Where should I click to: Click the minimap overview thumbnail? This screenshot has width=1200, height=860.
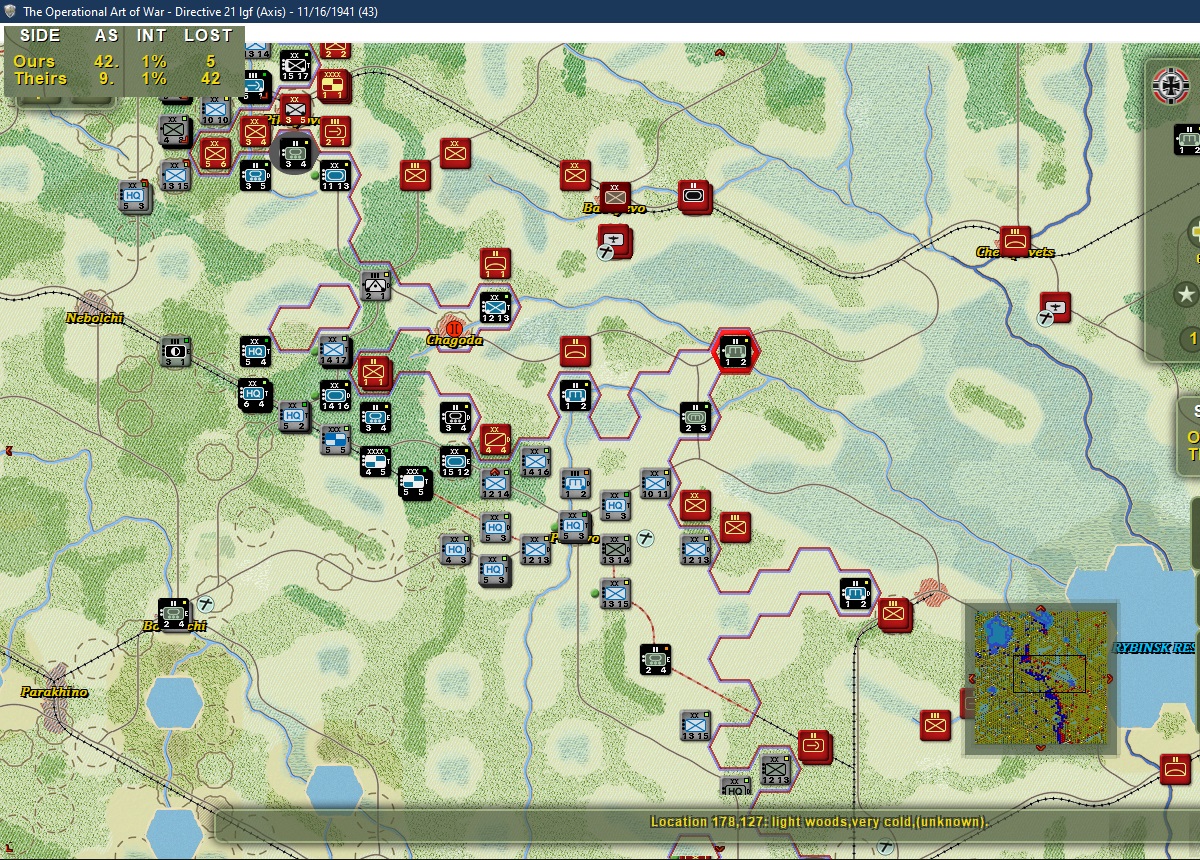point(1040,677)
